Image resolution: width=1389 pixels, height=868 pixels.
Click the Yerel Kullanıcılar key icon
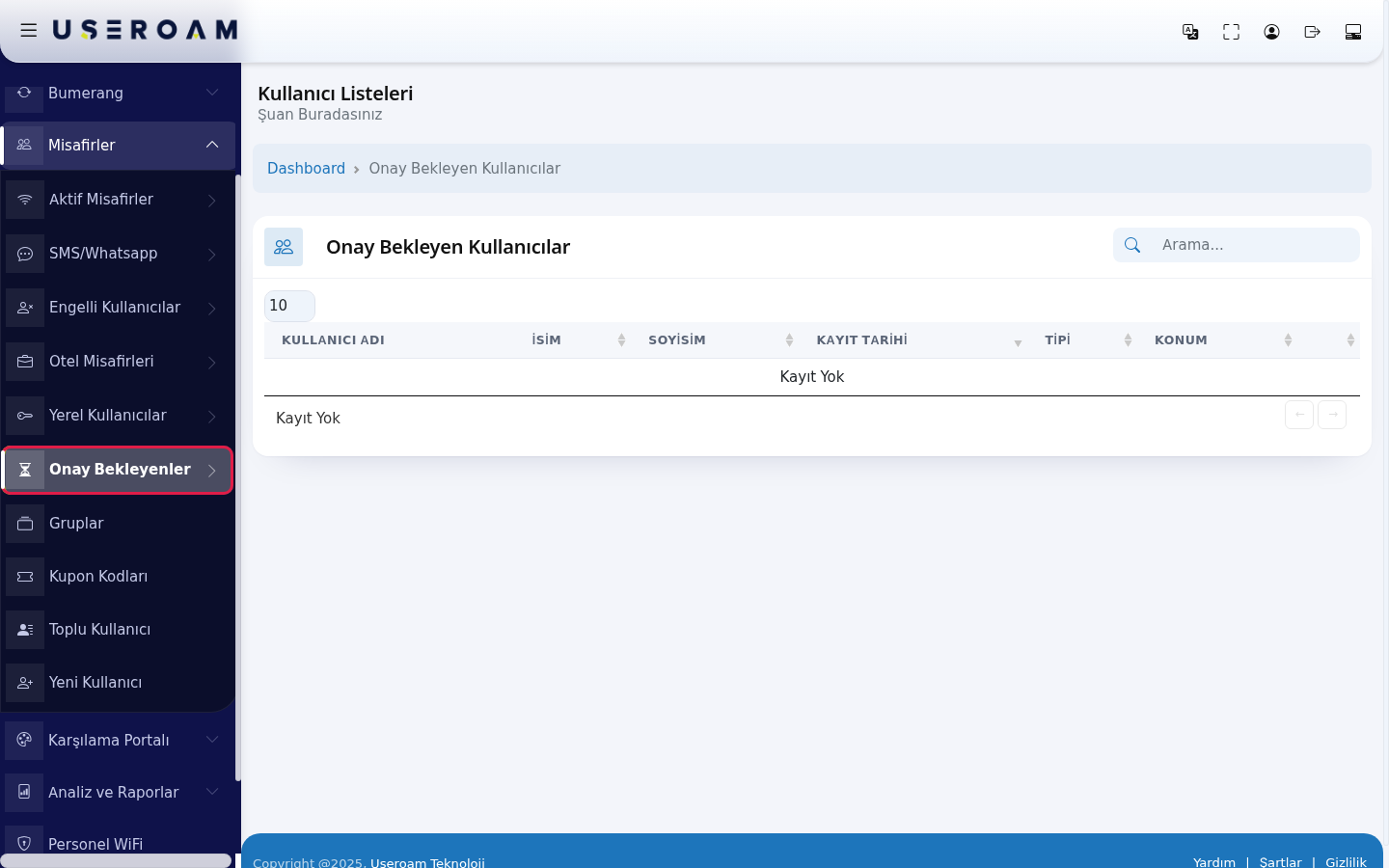coord(25,416)
